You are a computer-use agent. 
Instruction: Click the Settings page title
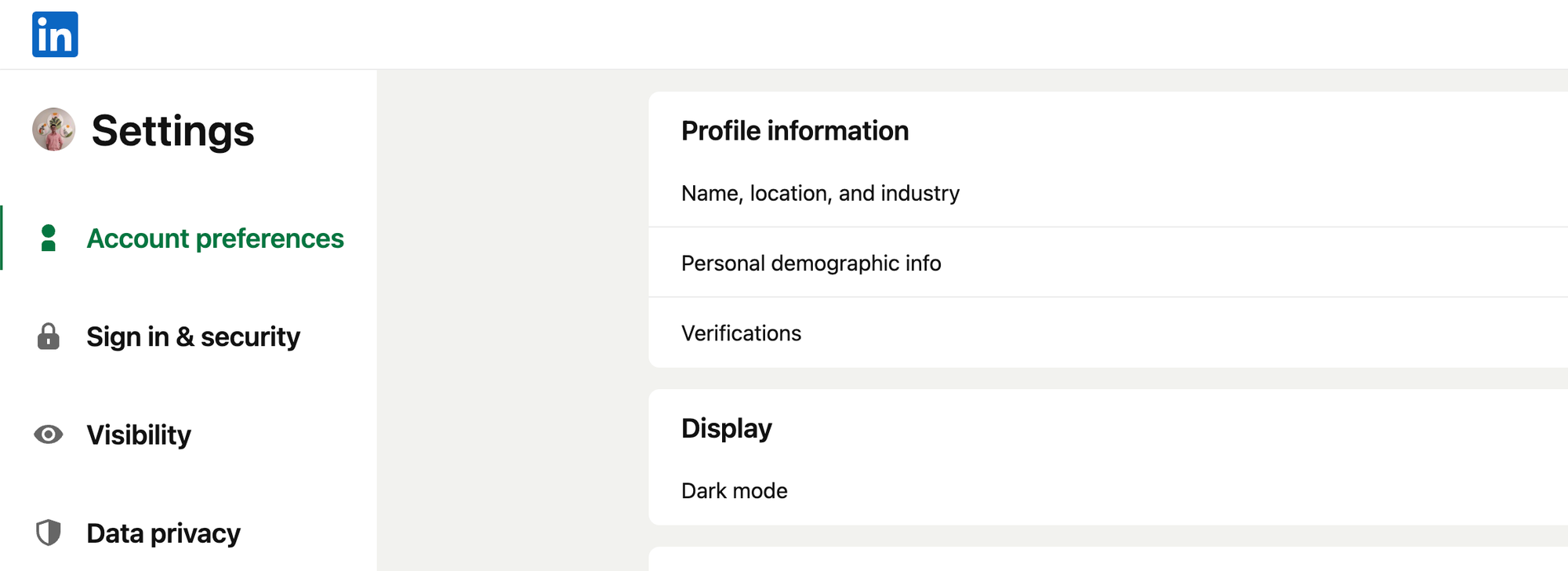pyautogui.click(x=172, y=130)
